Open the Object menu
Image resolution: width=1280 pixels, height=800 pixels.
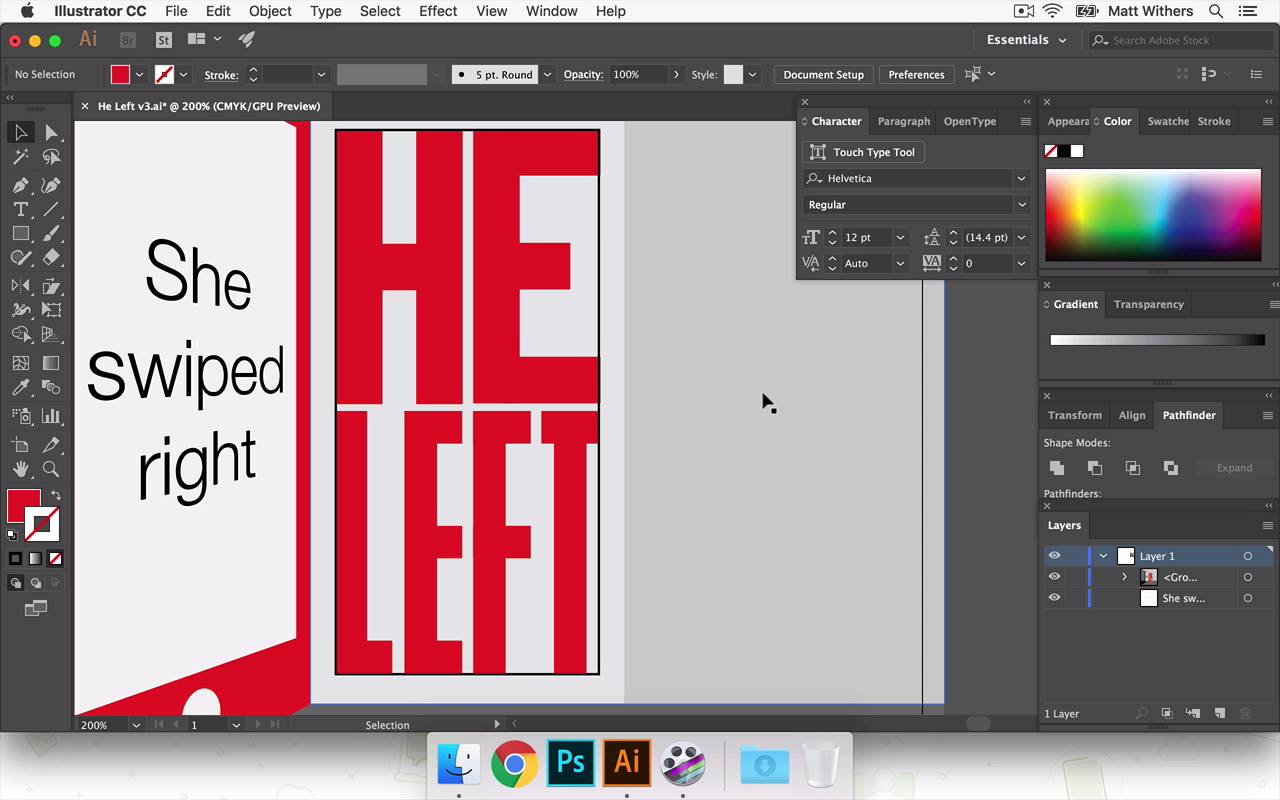(x=270, y=11)
